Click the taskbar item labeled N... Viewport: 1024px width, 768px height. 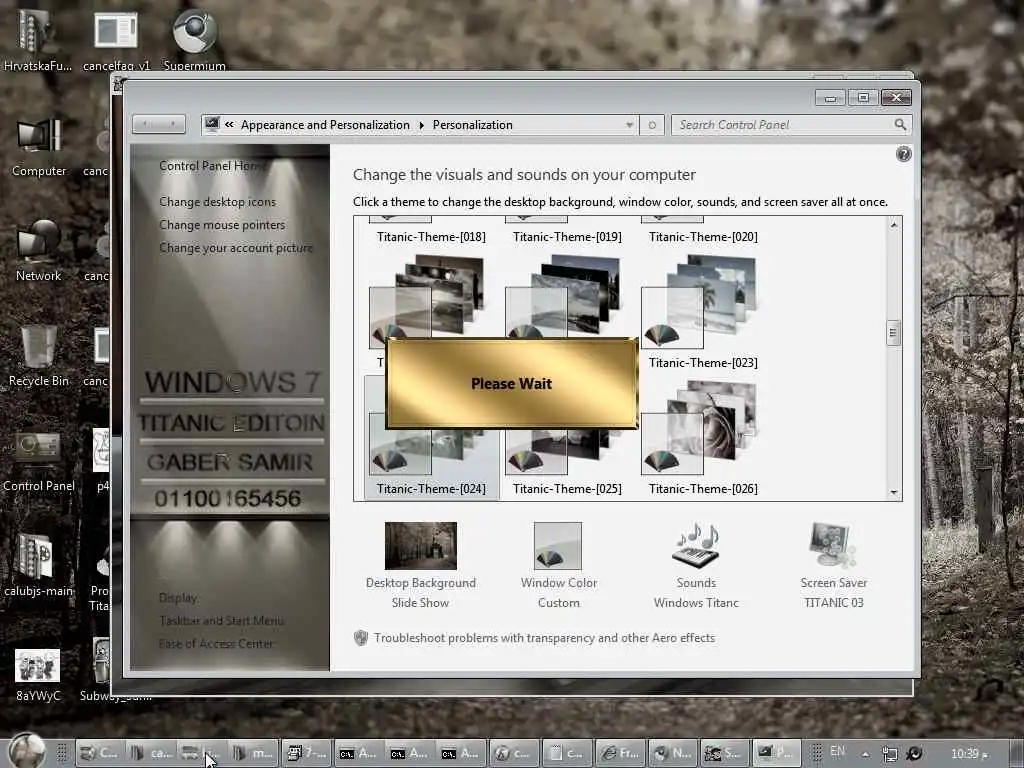tap(672, 754)
